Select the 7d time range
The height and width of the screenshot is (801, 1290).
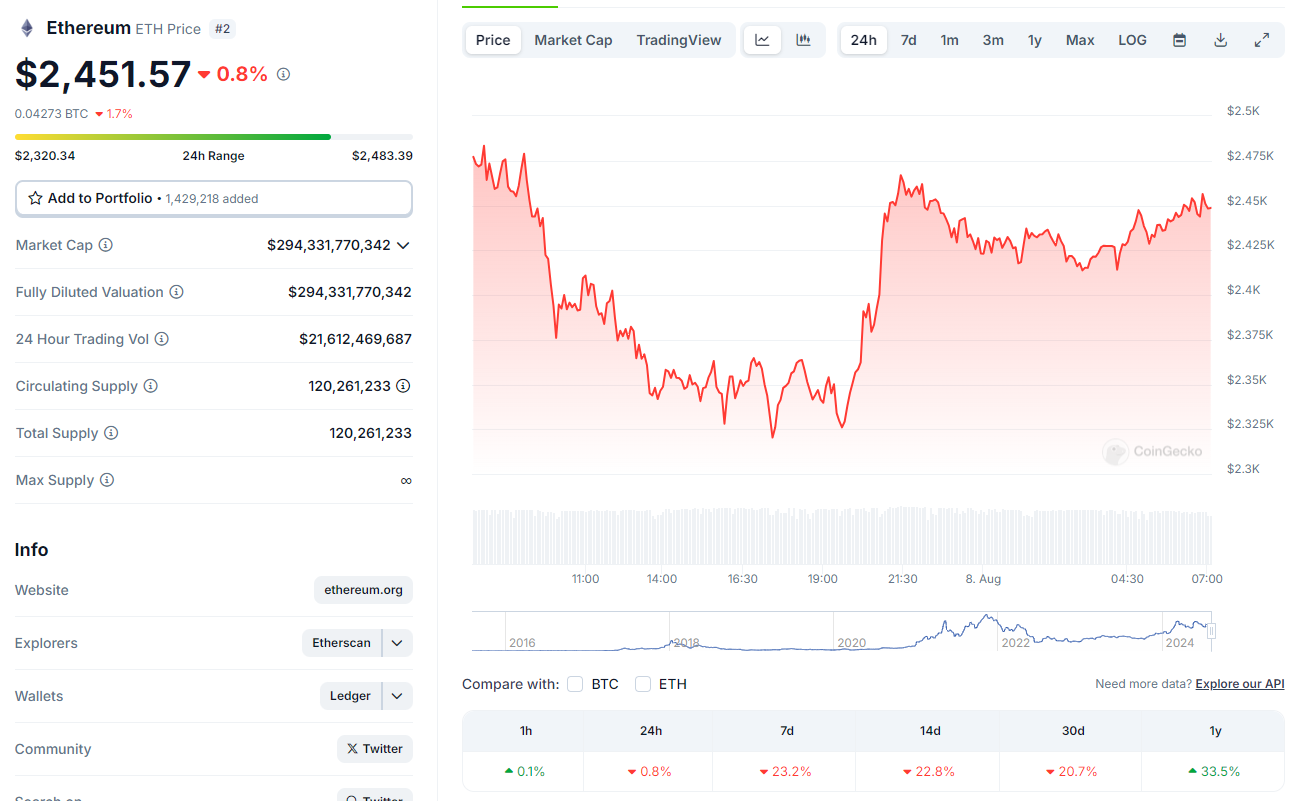(x=908, y=40)
